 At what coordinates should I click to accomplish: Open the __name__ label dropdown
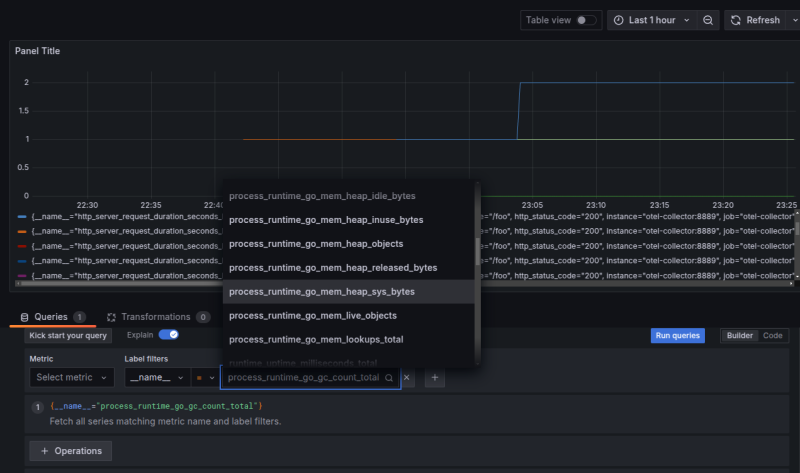pos(155,378)
